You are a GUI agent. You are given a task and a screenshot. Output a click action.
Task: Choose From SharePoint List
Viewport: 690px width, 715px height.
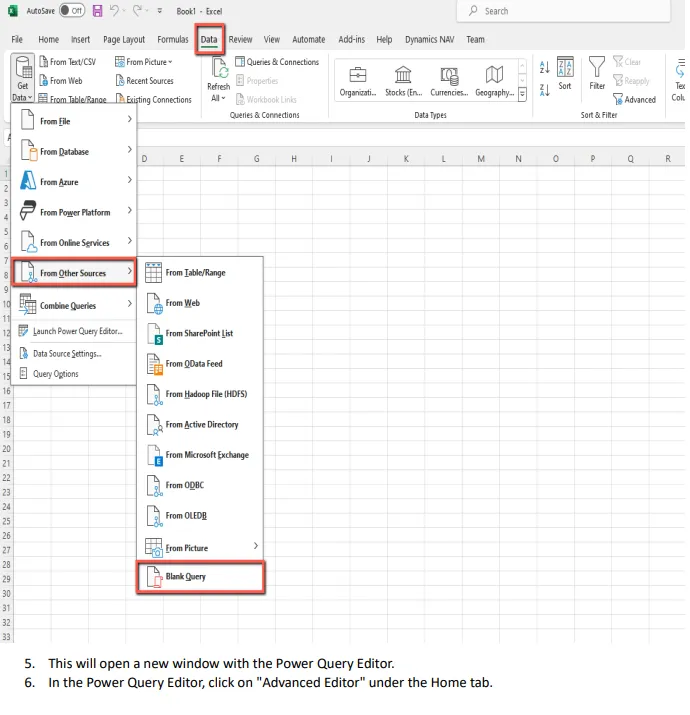[200, 333]
